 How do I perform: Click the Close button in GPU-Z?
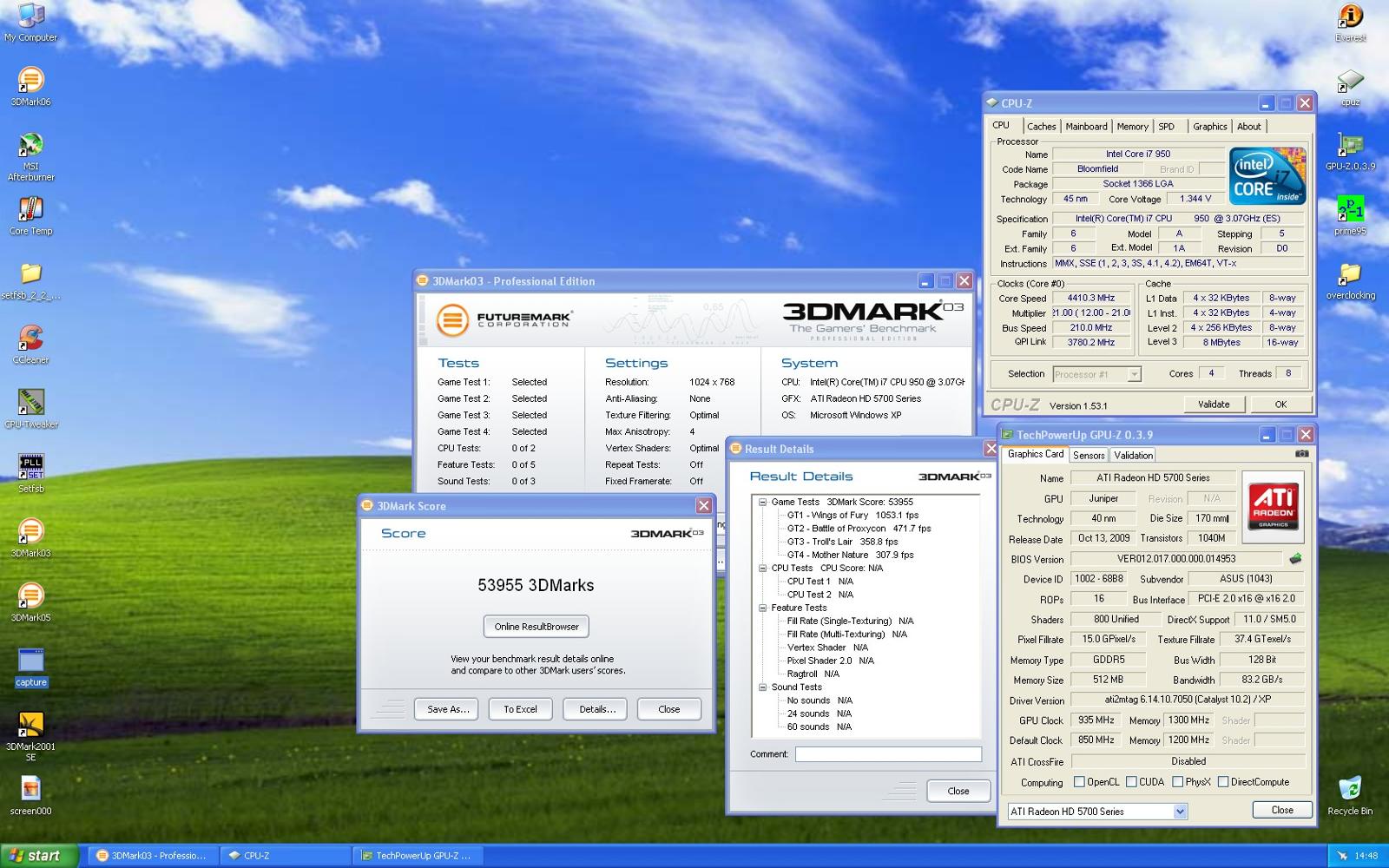click(1282, 810)
